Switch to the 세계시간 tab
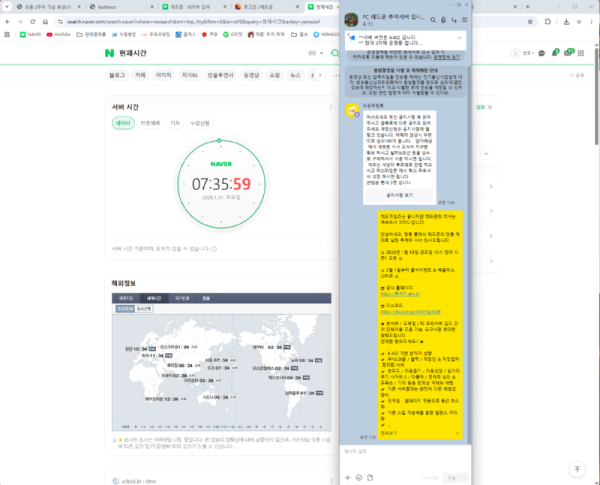The image size is (600, 485). click(x=155, y=299)
